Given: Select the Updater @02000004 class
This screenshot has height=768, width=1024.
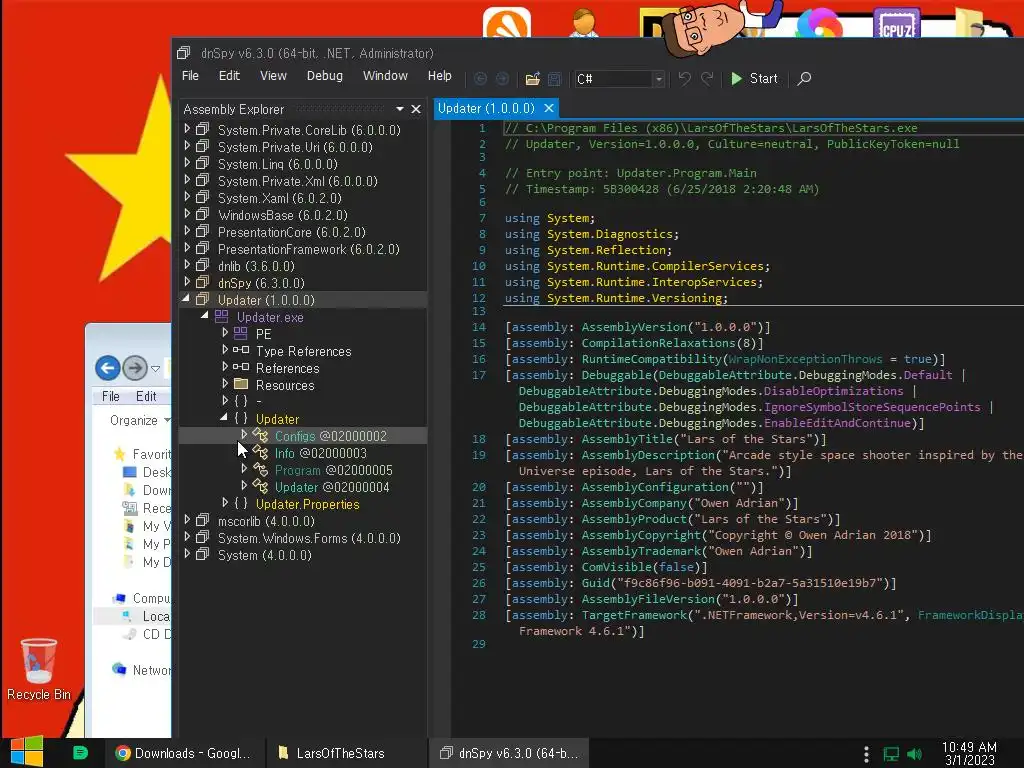Looking at the screenshot, I should pos(332,487).
